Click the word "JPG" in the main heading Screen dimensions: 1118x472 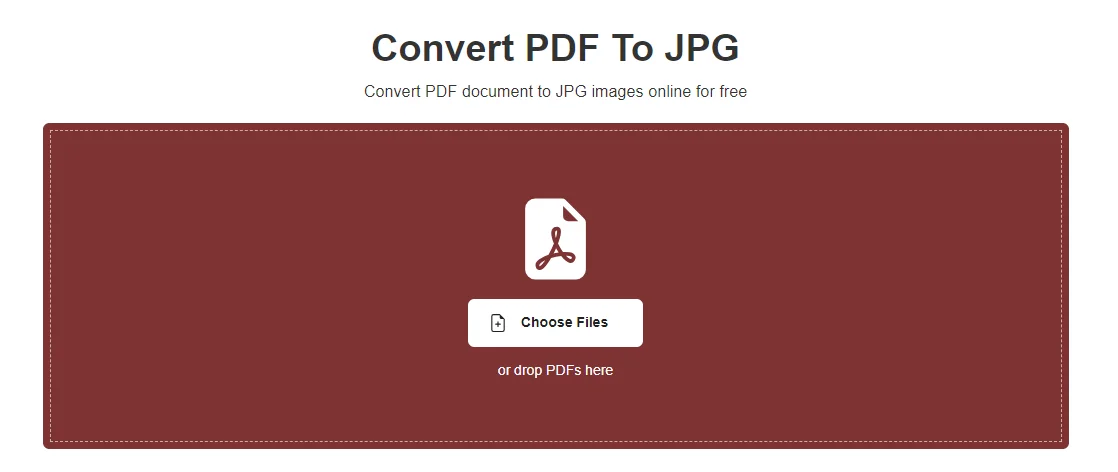pos(702,48)
